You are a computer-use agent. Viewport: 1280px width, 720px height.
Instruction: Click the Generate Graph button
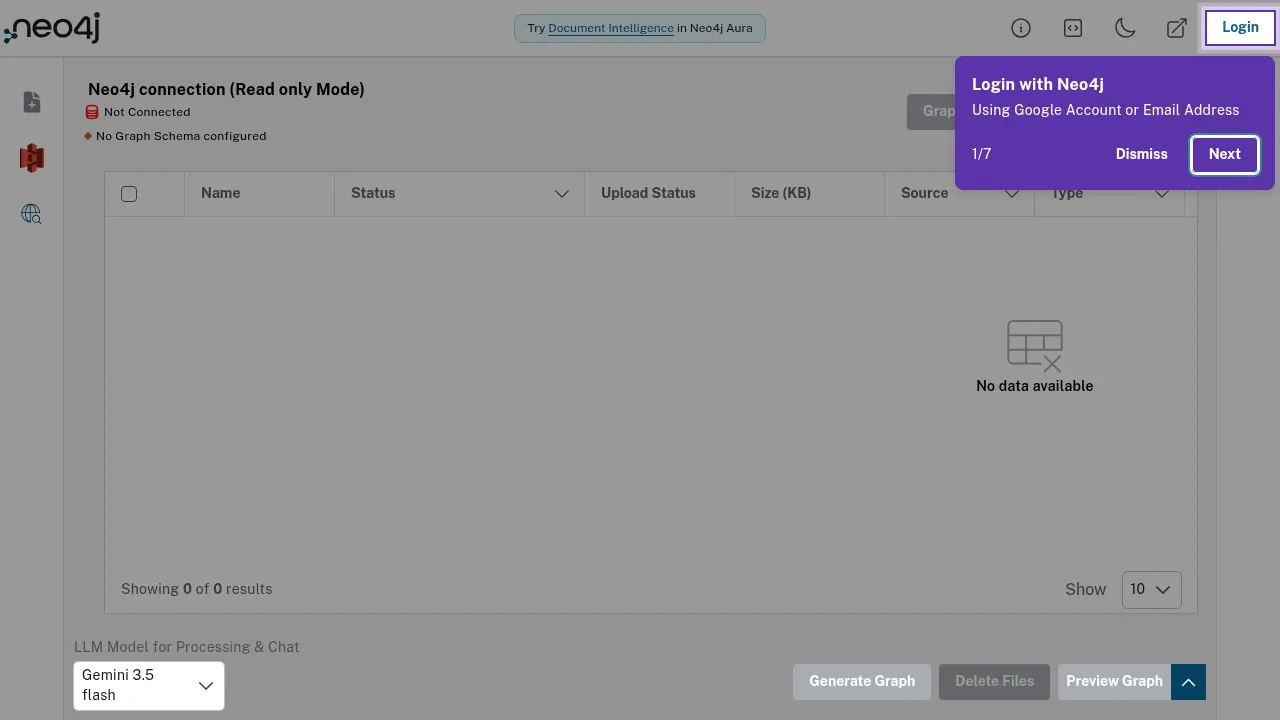[862, 682]
